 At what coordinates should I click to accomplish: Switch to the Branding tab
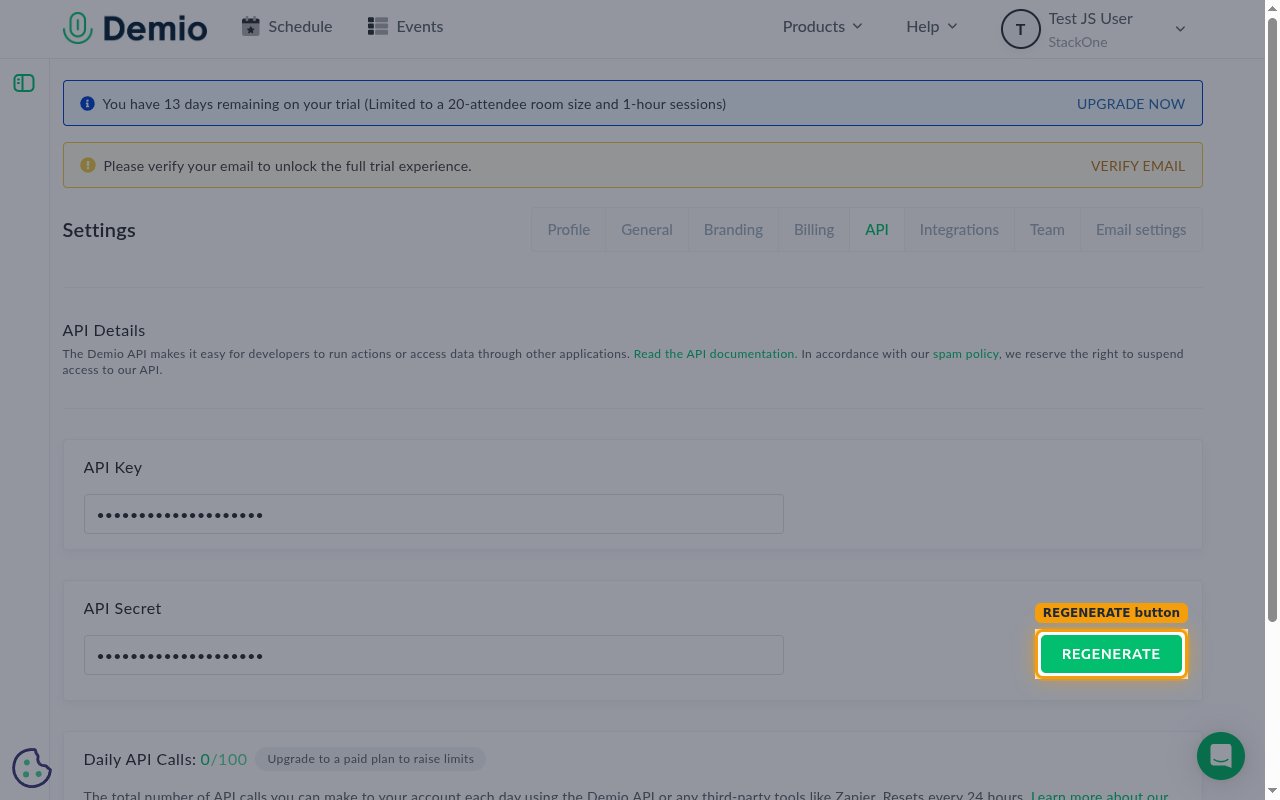tap(733, 230)
